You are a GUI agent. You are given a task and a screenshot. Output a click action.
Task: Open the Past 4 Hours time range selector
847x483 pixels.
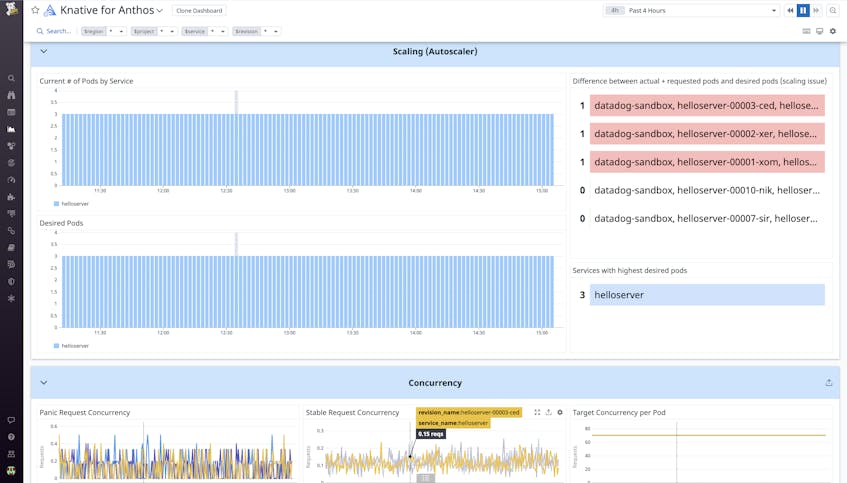pyautogui.click(x=691, y=10)
